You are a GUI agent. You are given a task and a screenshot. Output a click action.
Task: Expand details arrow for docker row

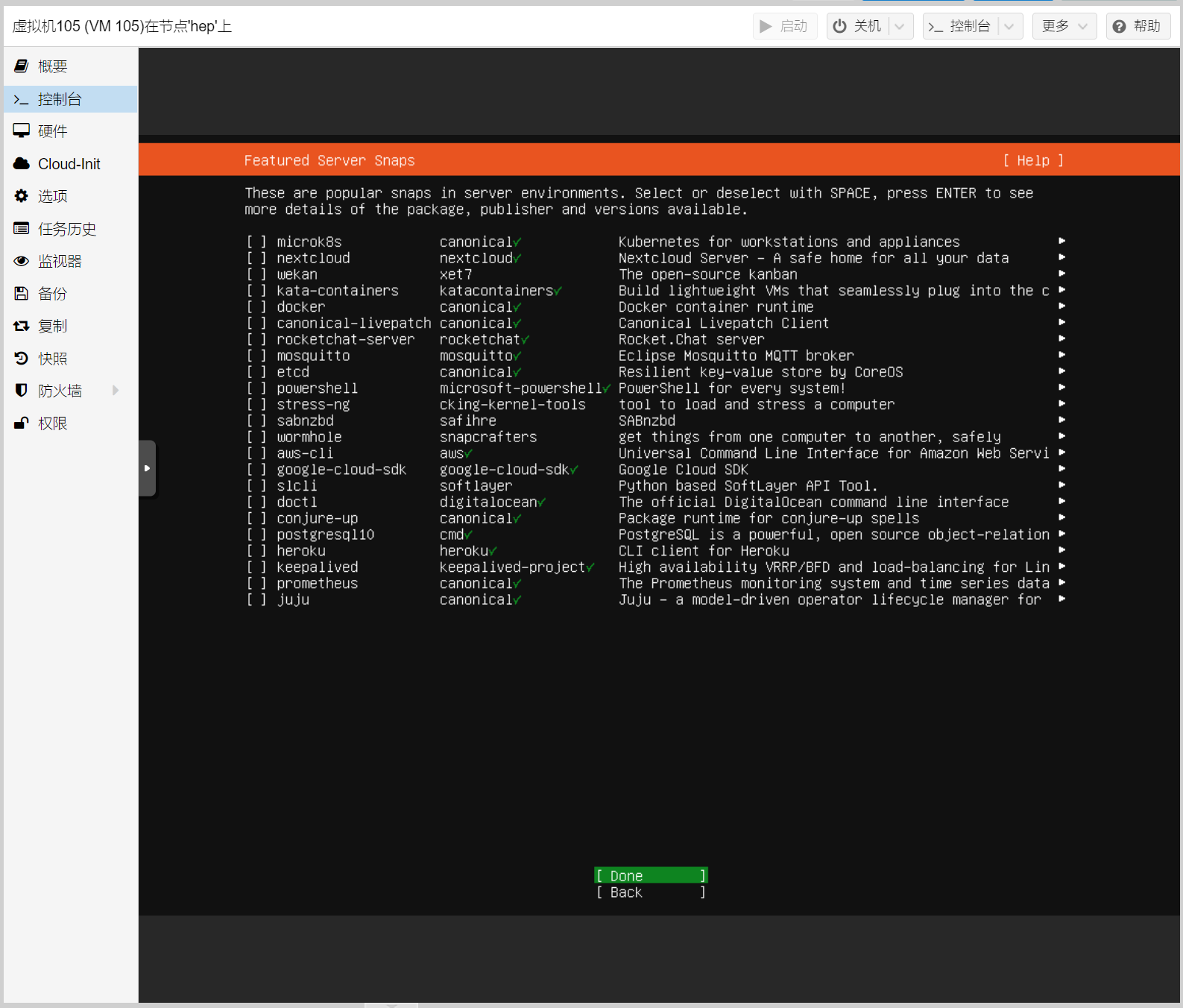point(1061,306)
